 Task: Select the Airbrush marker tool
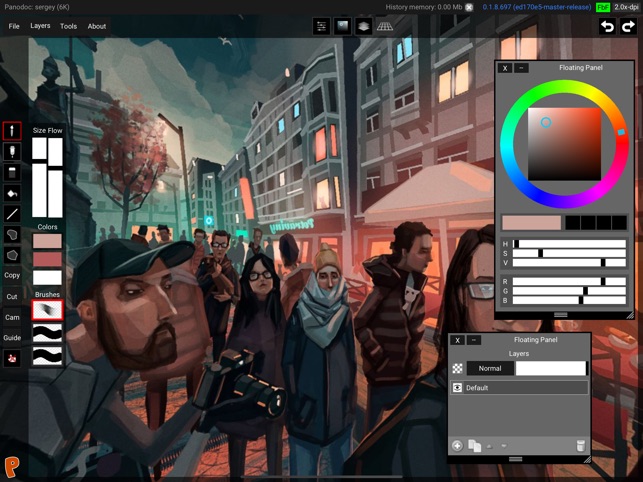[12, 151]
